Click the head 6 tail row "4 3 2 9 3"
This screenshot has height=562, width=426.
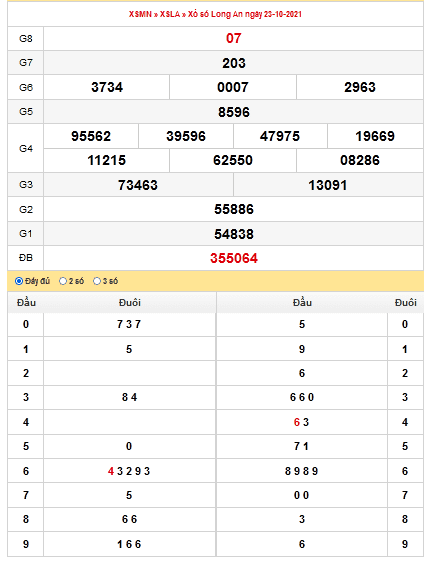click(129, 471)
